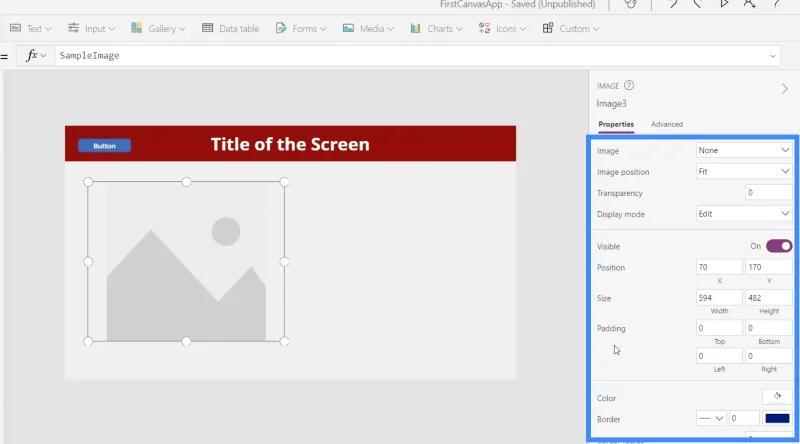Select the Title of the Screen label
Viewport: 800px width, 444px height.
[x=290, y=144]
